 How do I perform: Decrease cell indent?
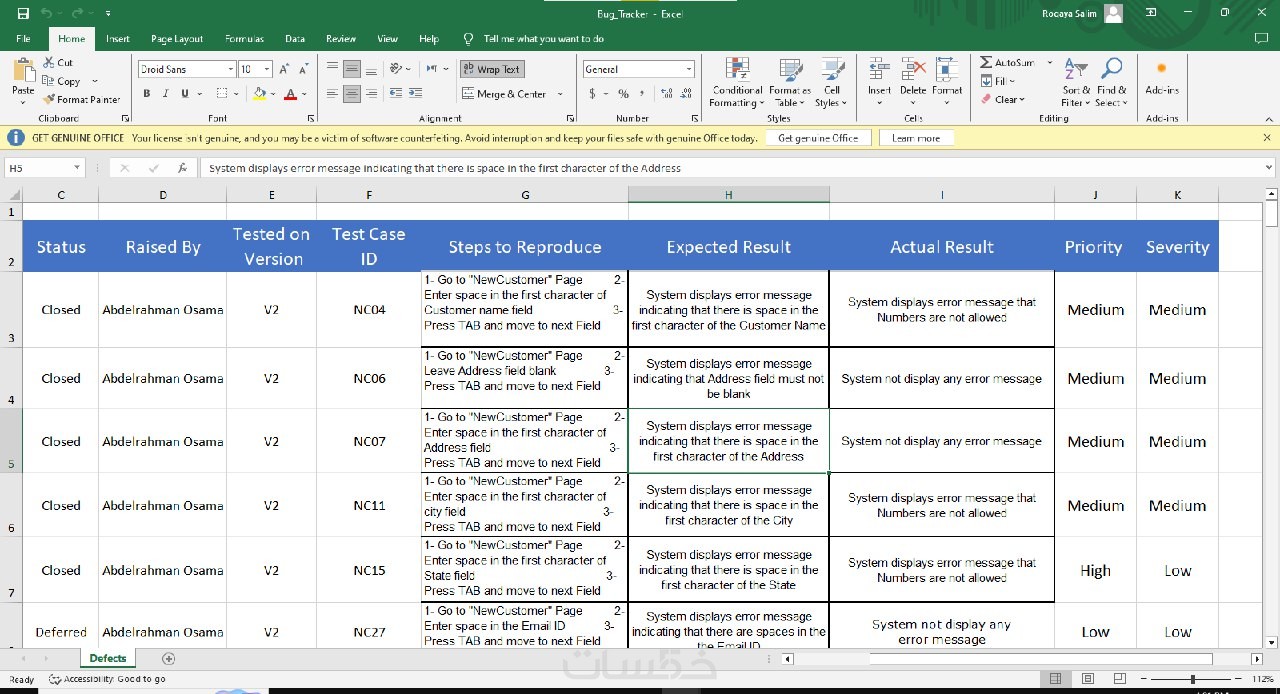398,94
